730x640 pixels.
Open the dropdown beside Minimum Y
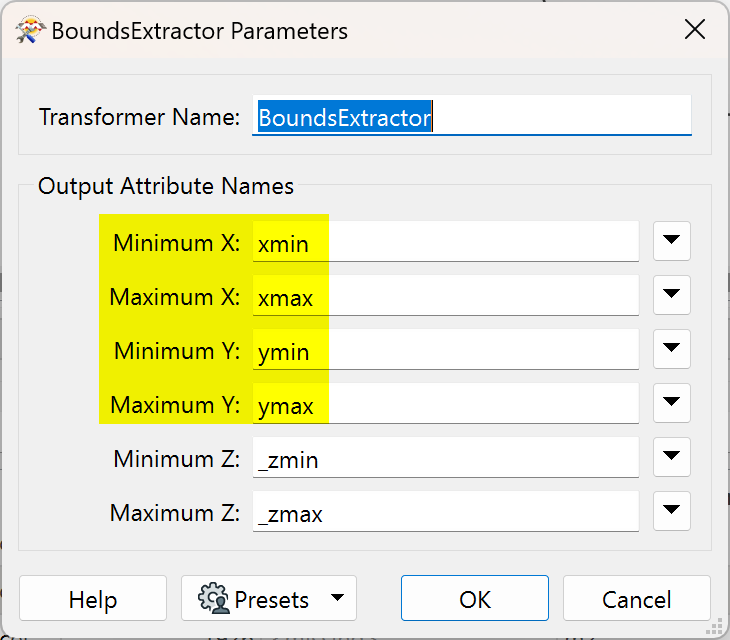pyautogui.click(x=672, y=349)
